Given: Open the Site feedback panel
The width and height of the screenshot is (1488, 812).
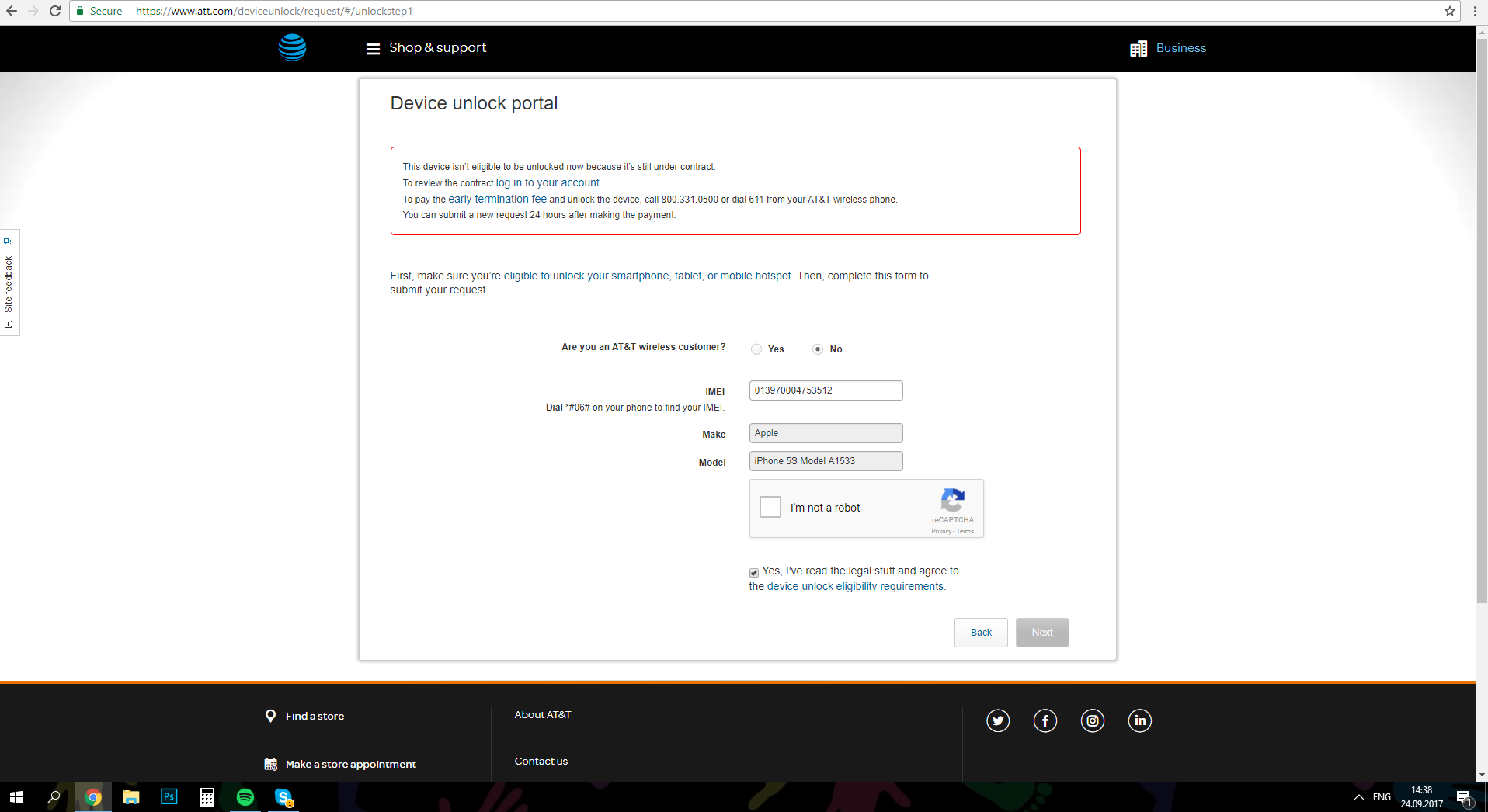Looking at the screenshot, I should (10, 283).
